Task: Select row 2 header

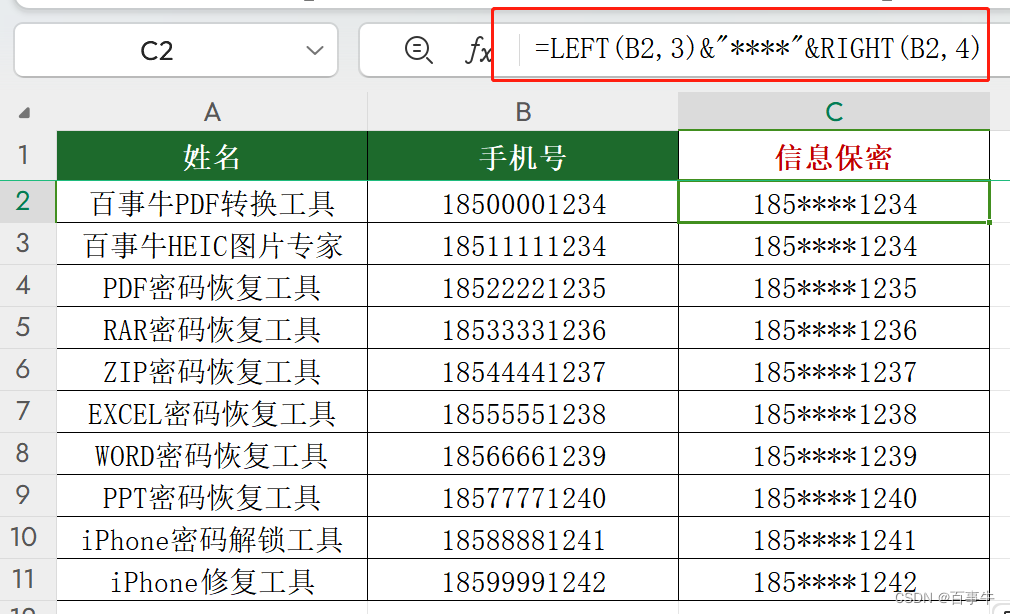Action: tap(23, 202)
